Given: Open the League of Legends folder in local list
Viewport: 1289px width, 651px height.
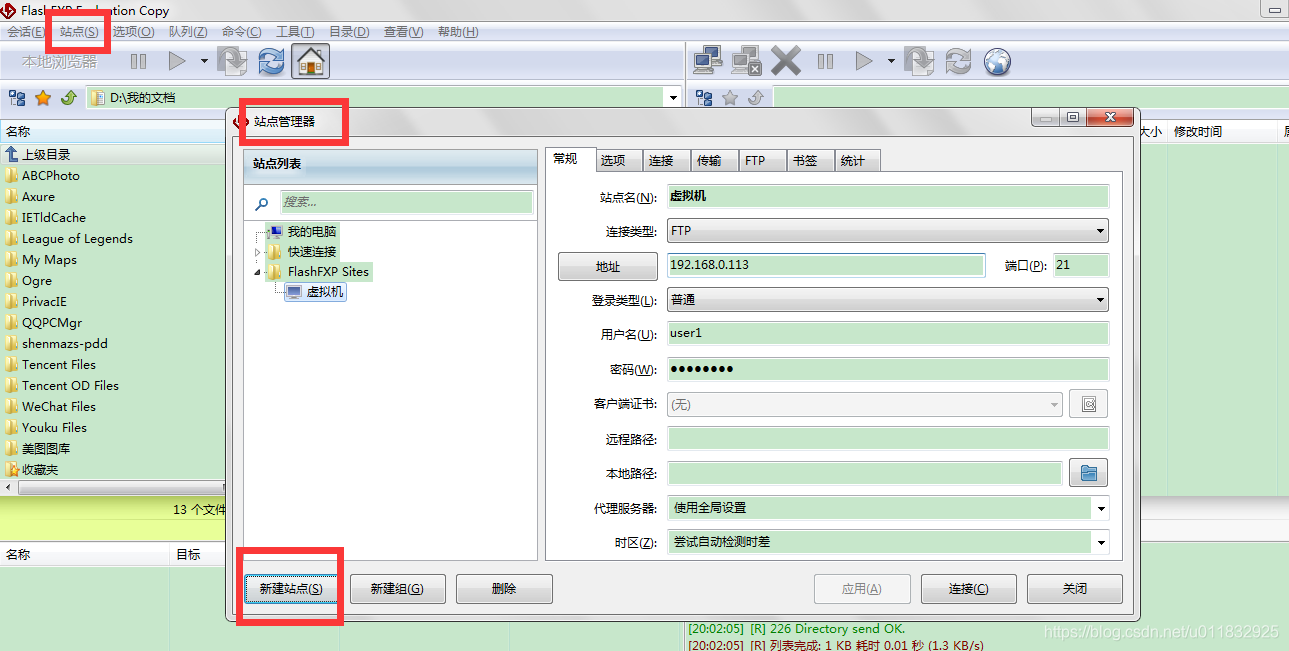Looking at the screenshot, I should pos(77,239).
